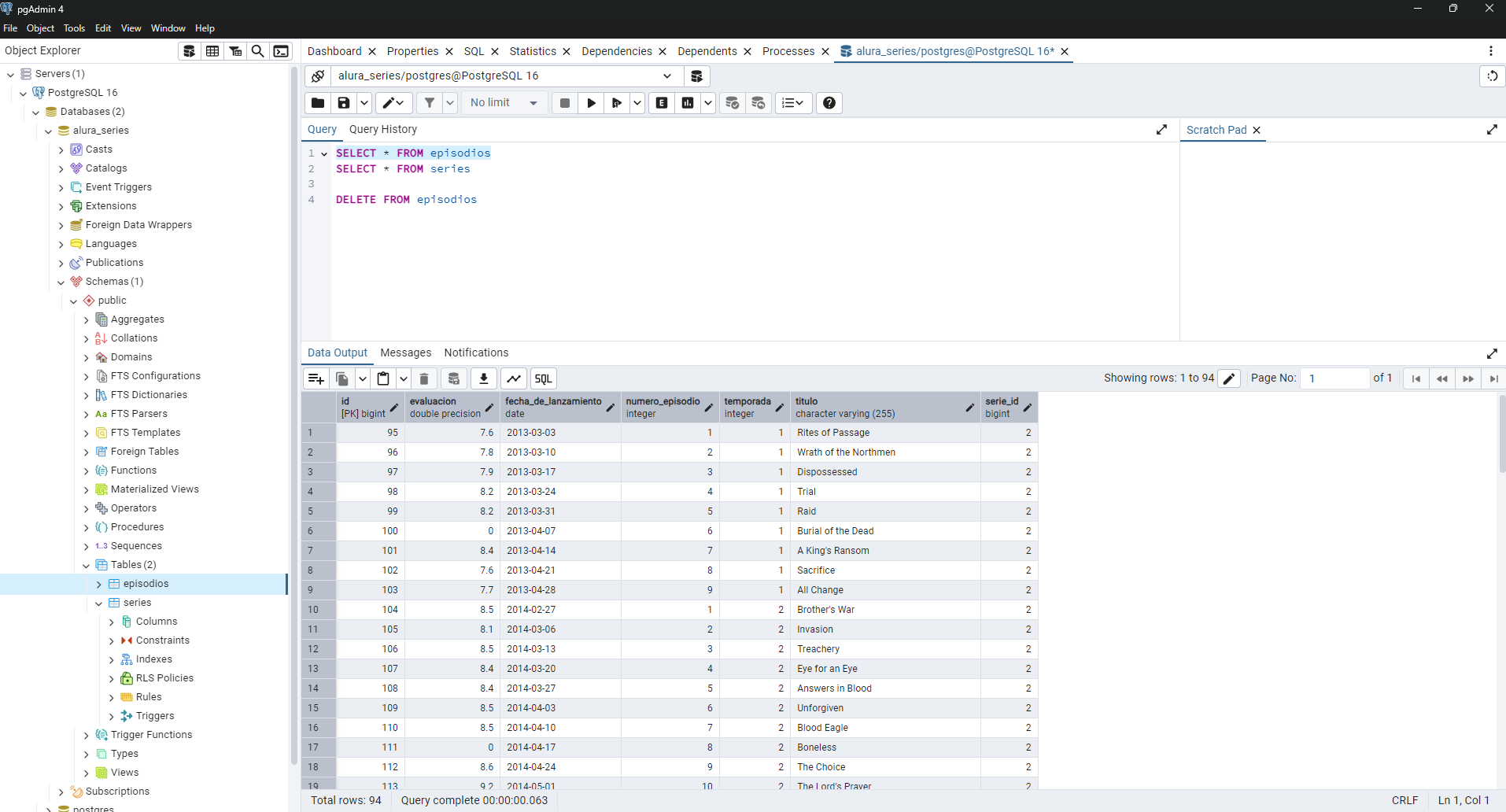1506x812 pixels.
Task: Expand the Columns node under series
Action: pos(112,622)
